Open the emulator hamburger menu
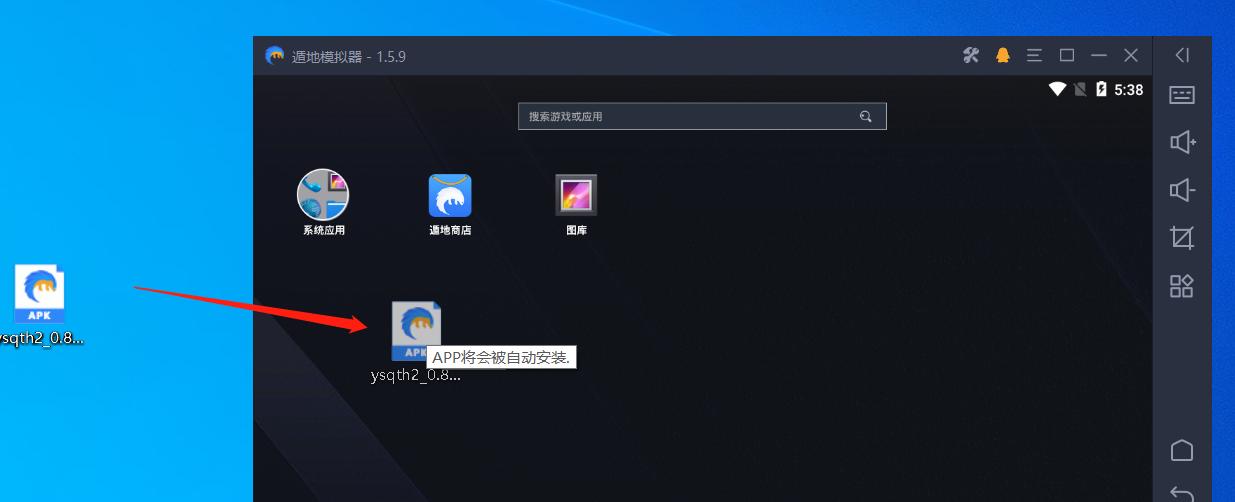The image size is (1235, 502). [x=1035, y=55]
